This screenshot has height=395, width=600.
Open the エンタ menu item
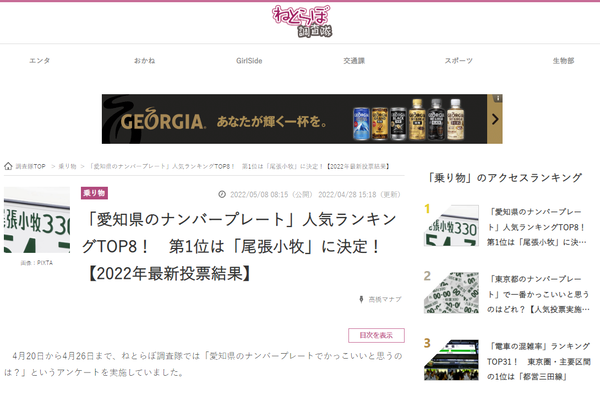tap(40, 60)
